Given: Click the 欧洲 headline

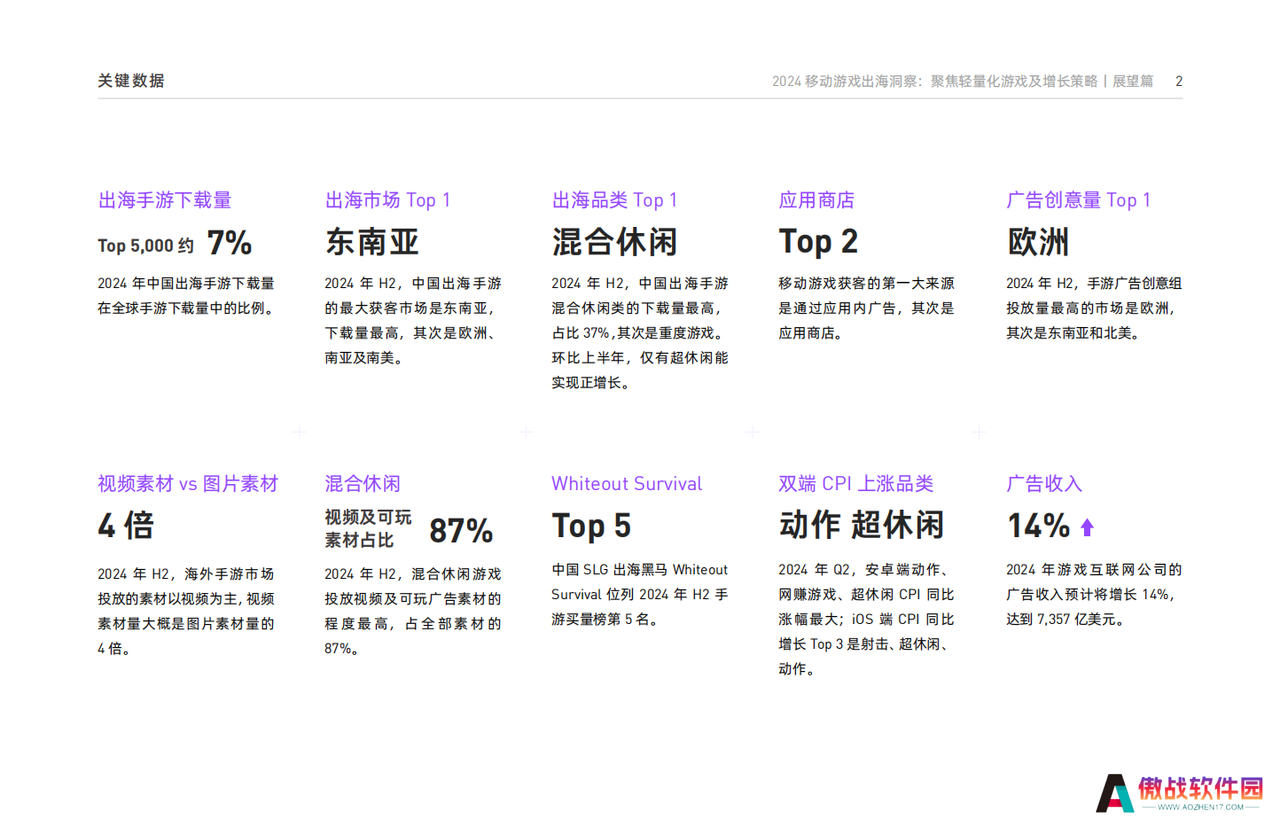Looking at the screenshot, I should click(x=1038, y=242).
